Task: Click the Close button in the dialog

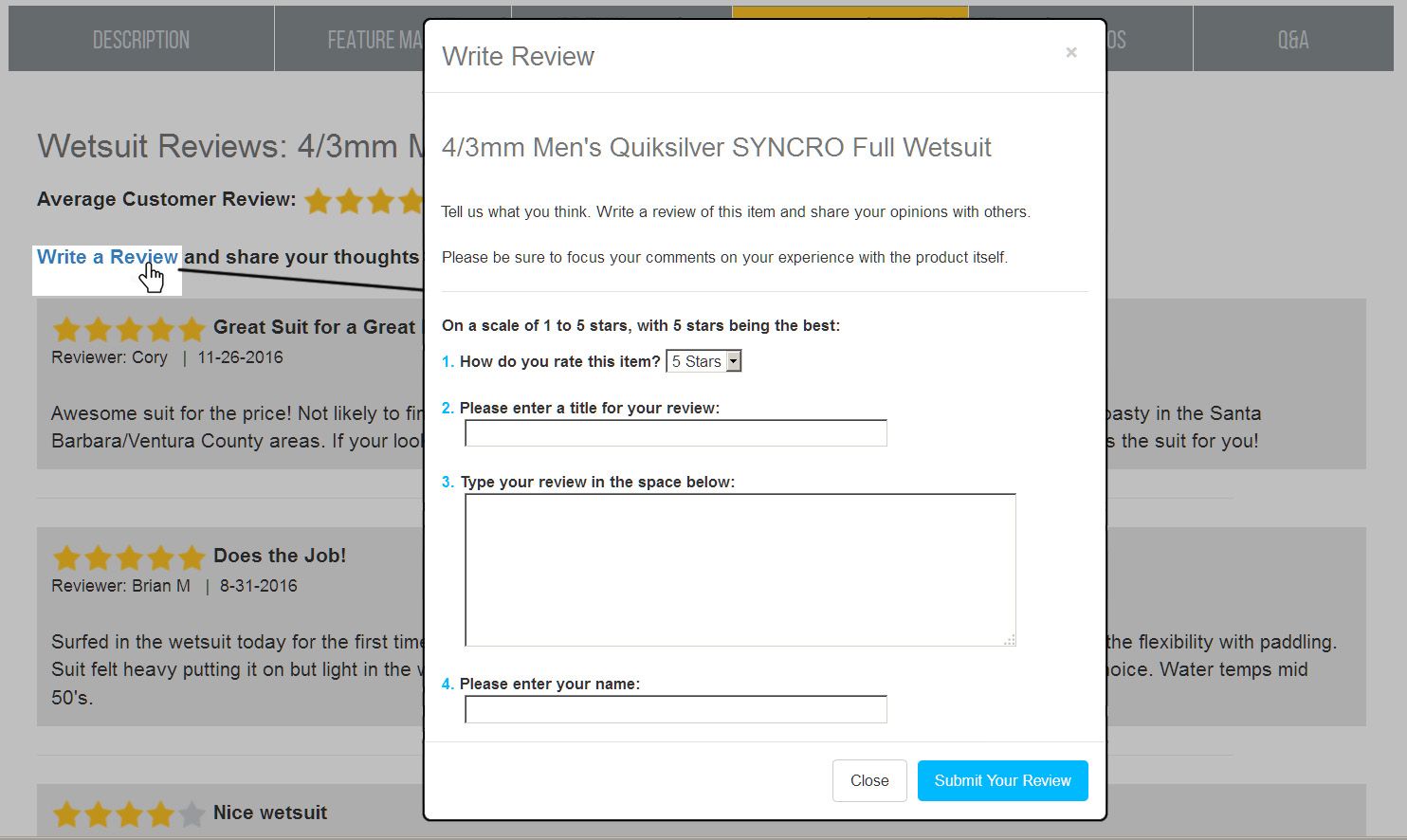Action: [869, 780]
